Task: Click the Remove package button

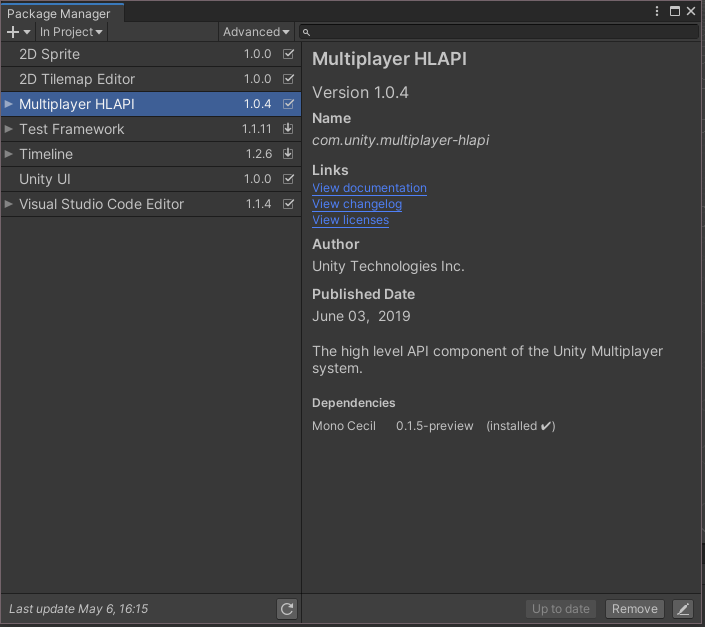Action: pos(634,609)
